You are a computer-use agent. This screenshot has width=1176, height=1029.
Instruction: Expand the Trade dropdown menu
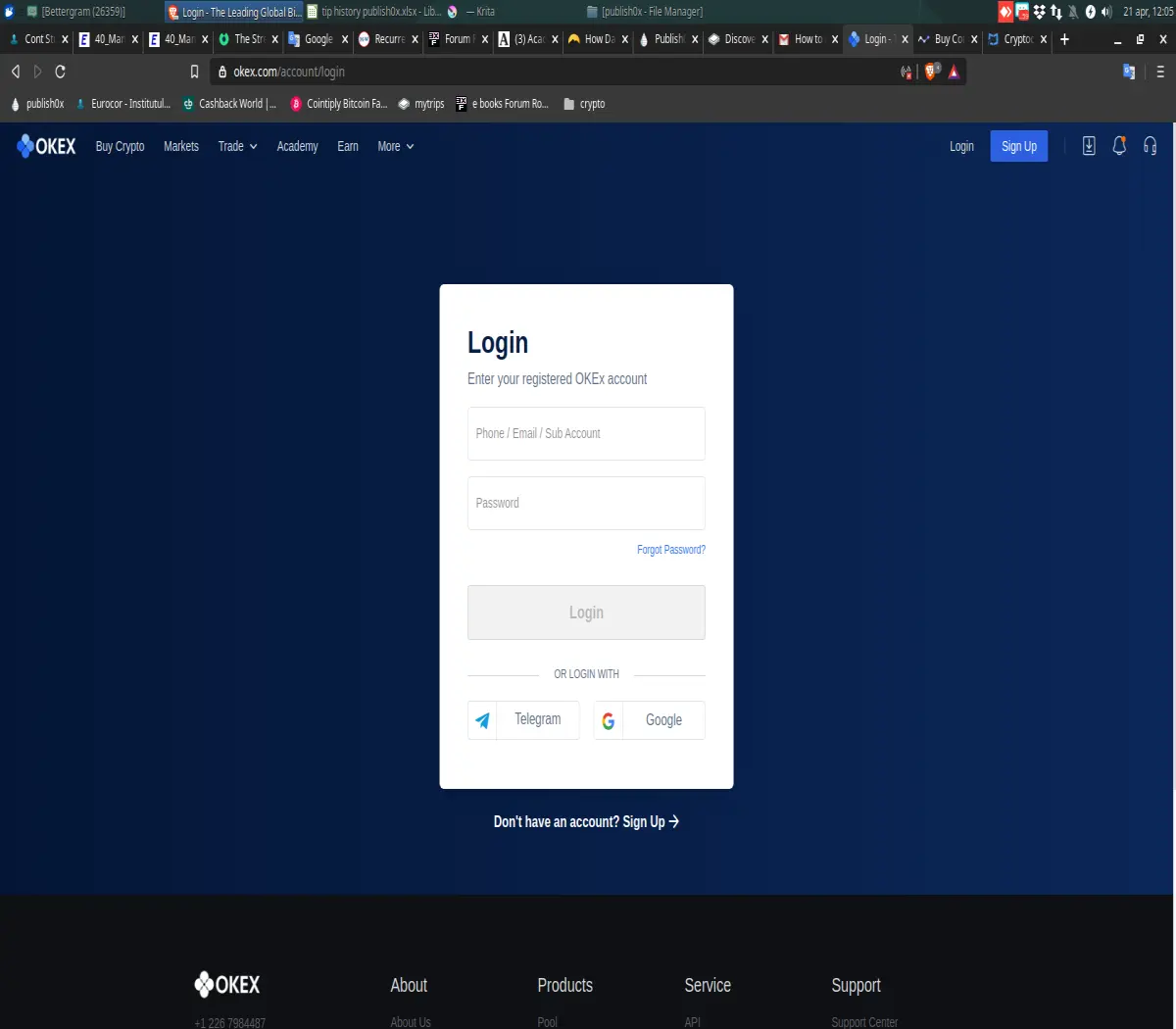237,146
